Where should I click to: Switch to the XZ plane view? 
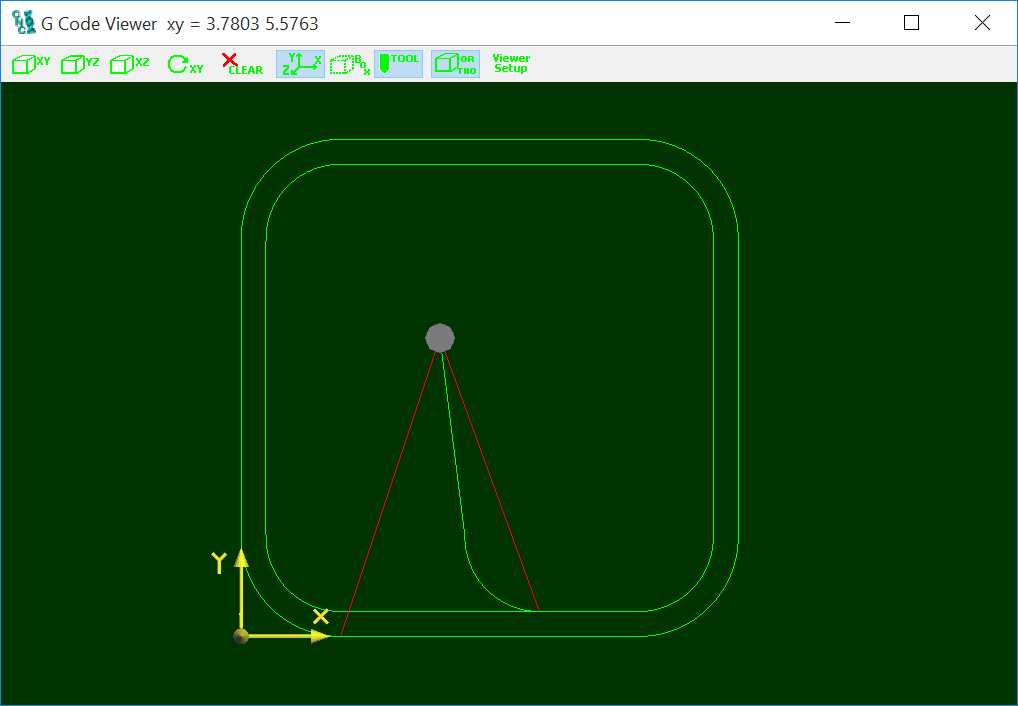[x=129, y=64]
